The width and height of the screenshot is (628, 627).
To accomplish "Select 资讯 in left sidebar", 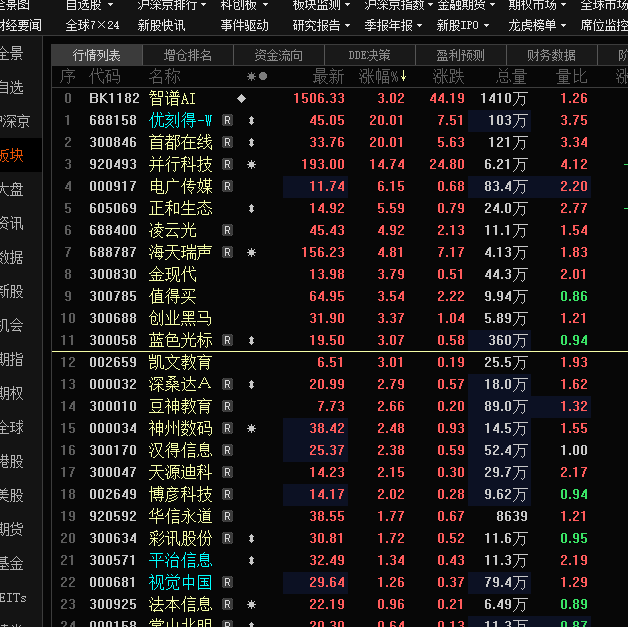I will coord(12,223).
